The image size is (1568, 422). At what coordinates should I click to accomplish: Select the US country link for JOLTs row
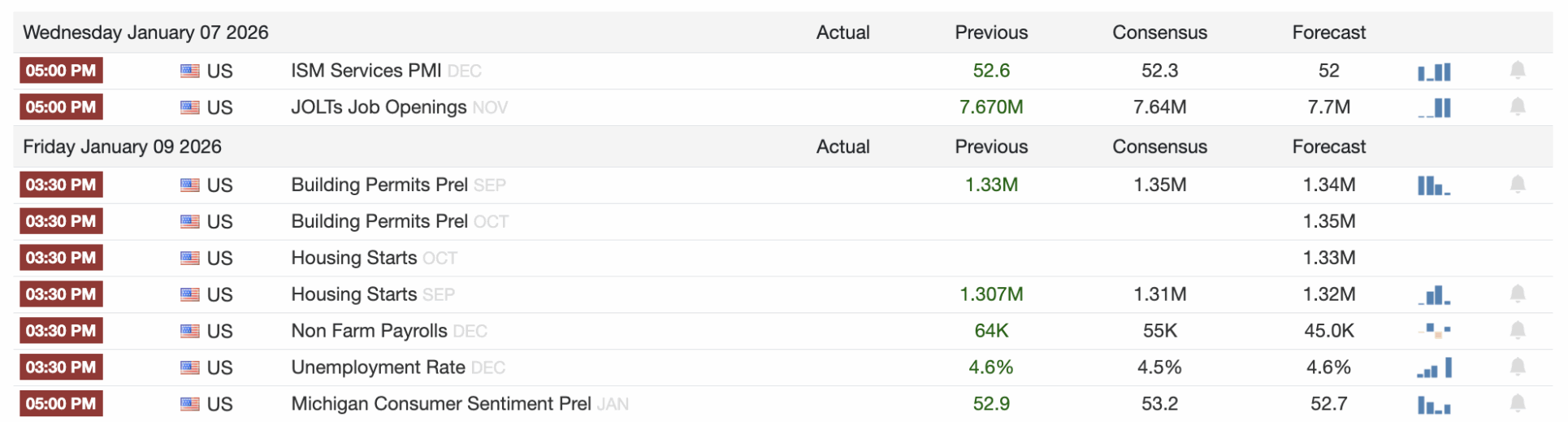tap(219, 107)
